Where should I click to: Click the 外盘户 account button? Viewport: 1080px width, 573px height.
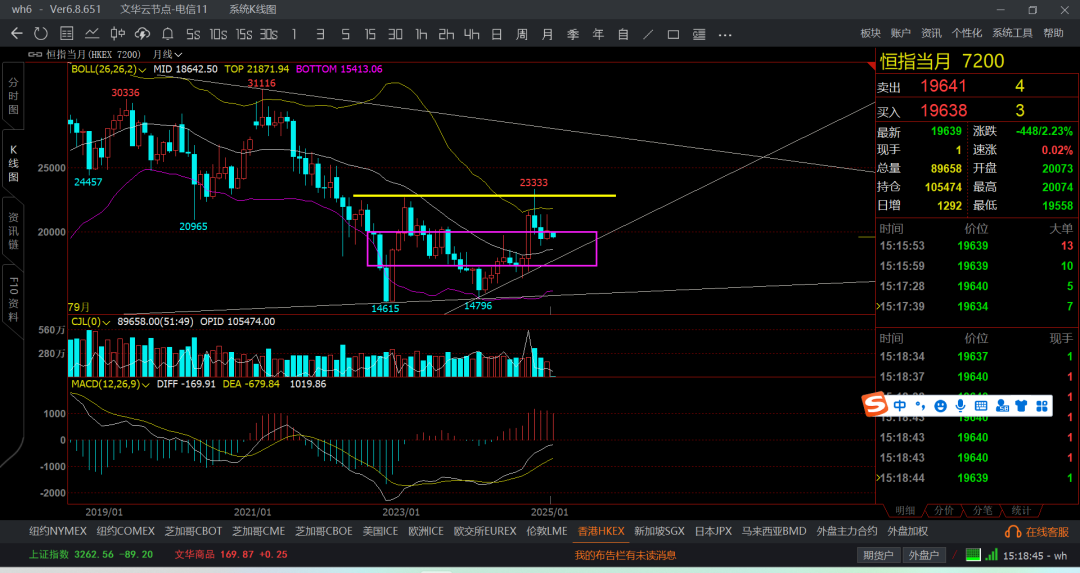924,555
